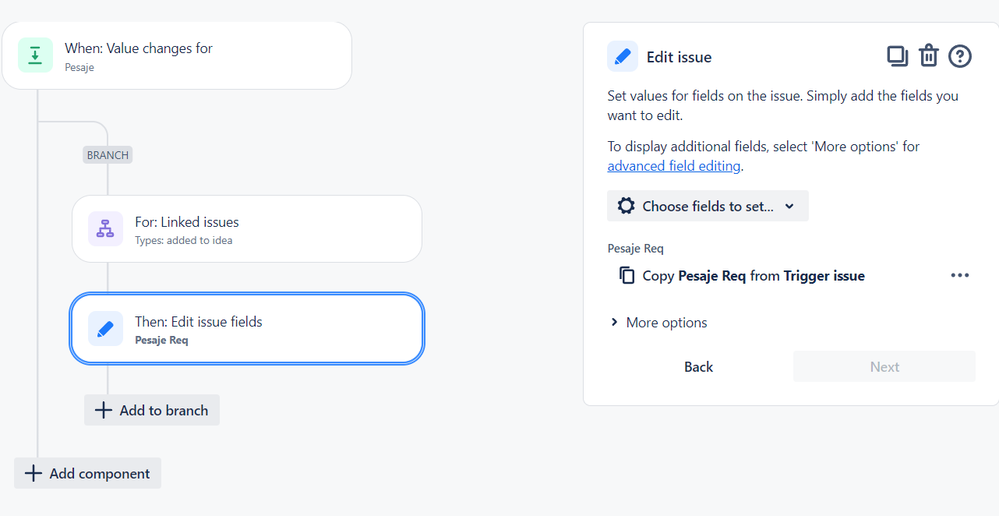
Task: Open the three-dots menu for Pesaje Req
Action: pyautogui.click(x=959, y=275)
